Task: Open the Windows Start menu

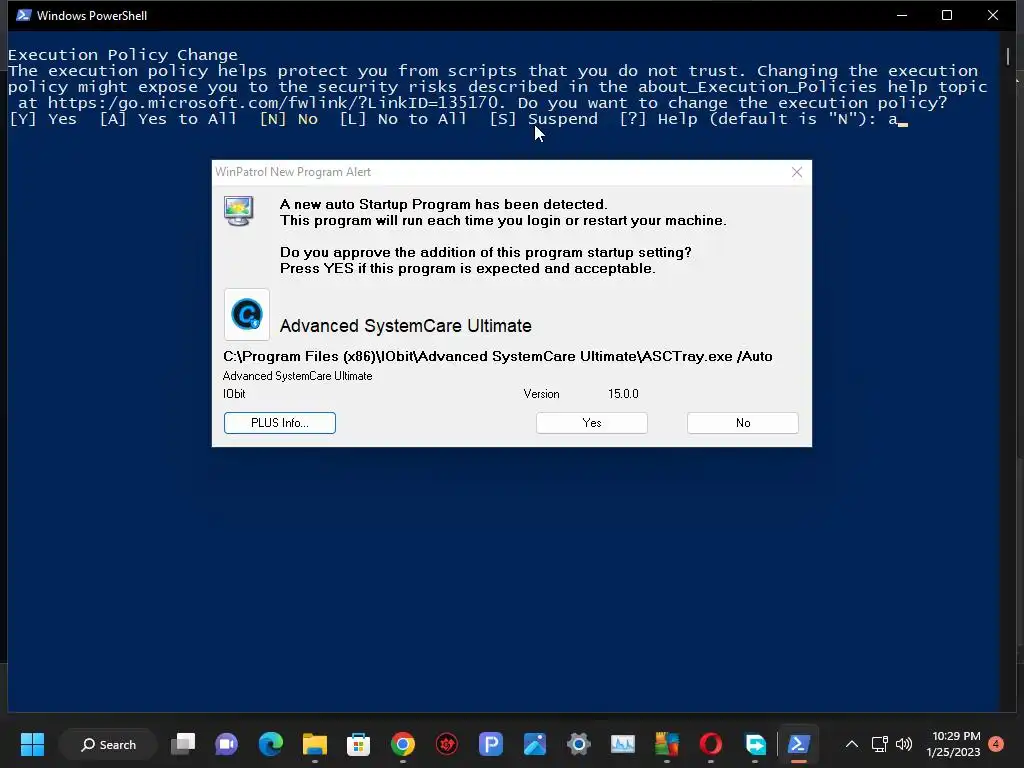Action: 32,744
